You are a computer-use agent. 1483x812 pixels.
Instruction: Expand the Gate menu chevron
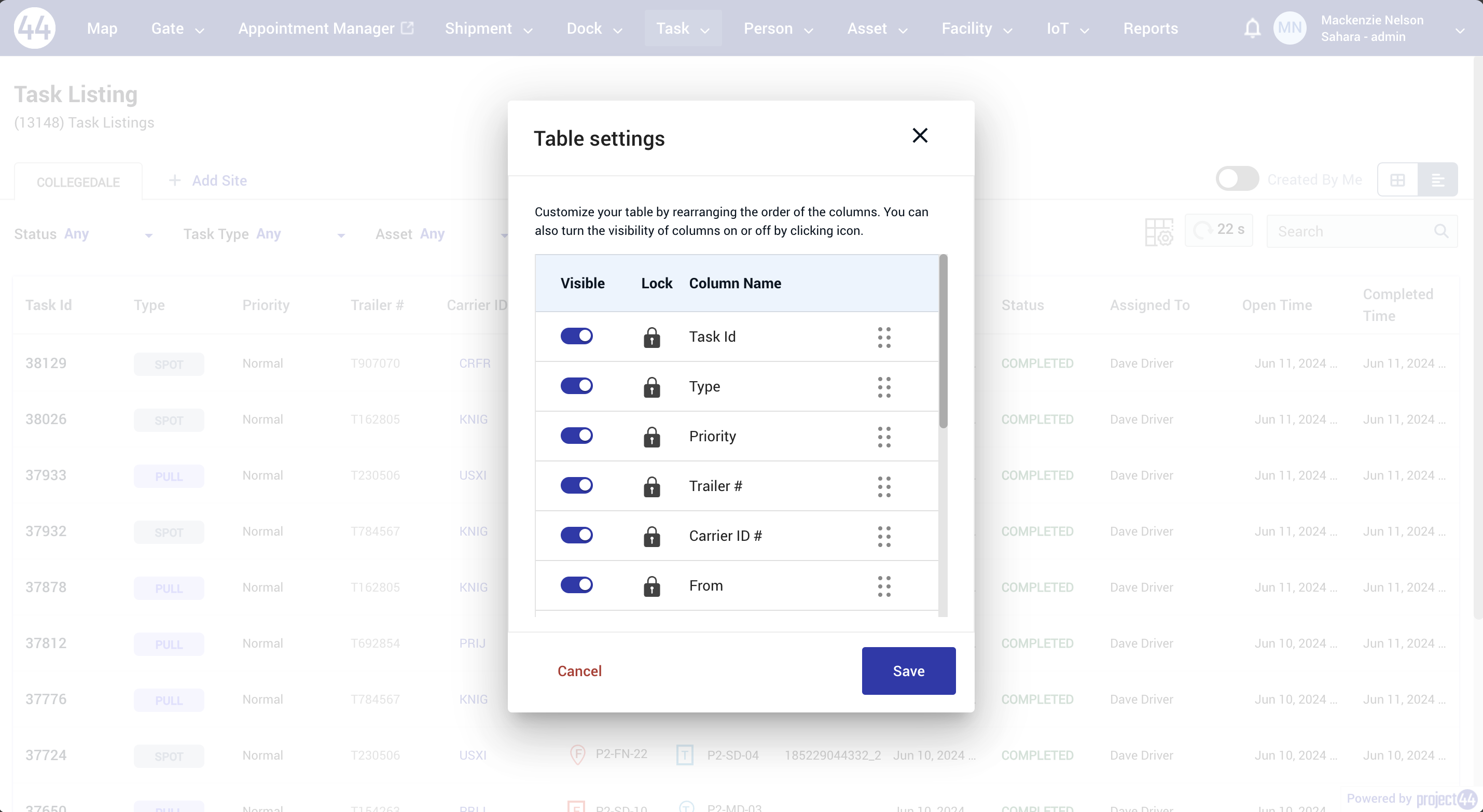200,31
